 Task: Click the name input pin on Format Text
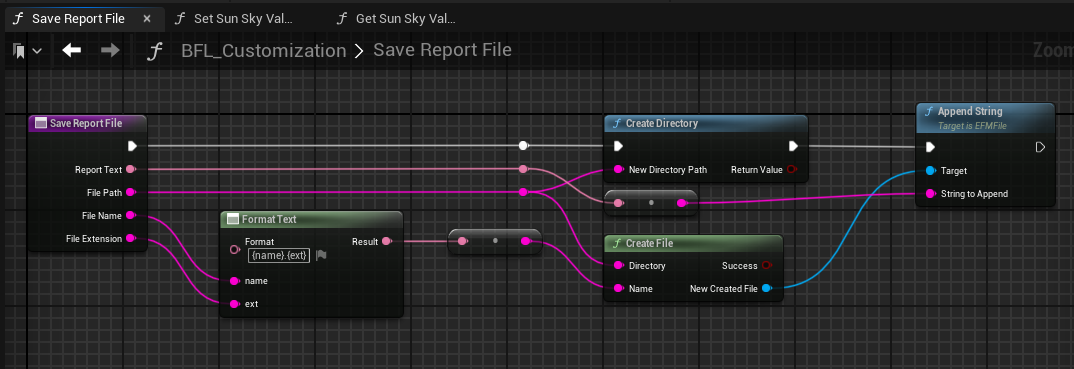(x=234, y=281)
